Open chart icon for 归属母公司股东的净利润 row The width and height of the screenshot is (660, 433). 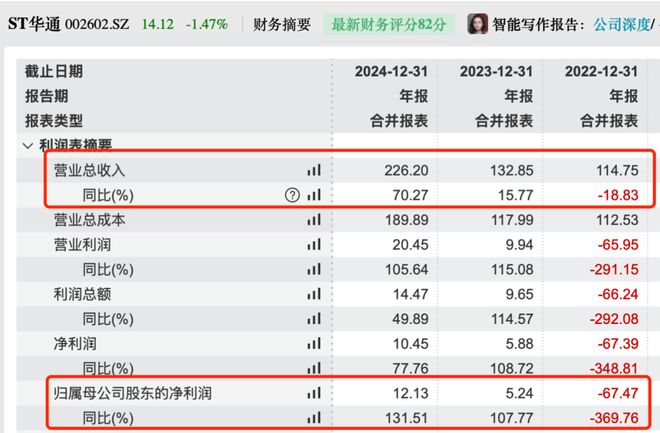[x=314, y=393]
